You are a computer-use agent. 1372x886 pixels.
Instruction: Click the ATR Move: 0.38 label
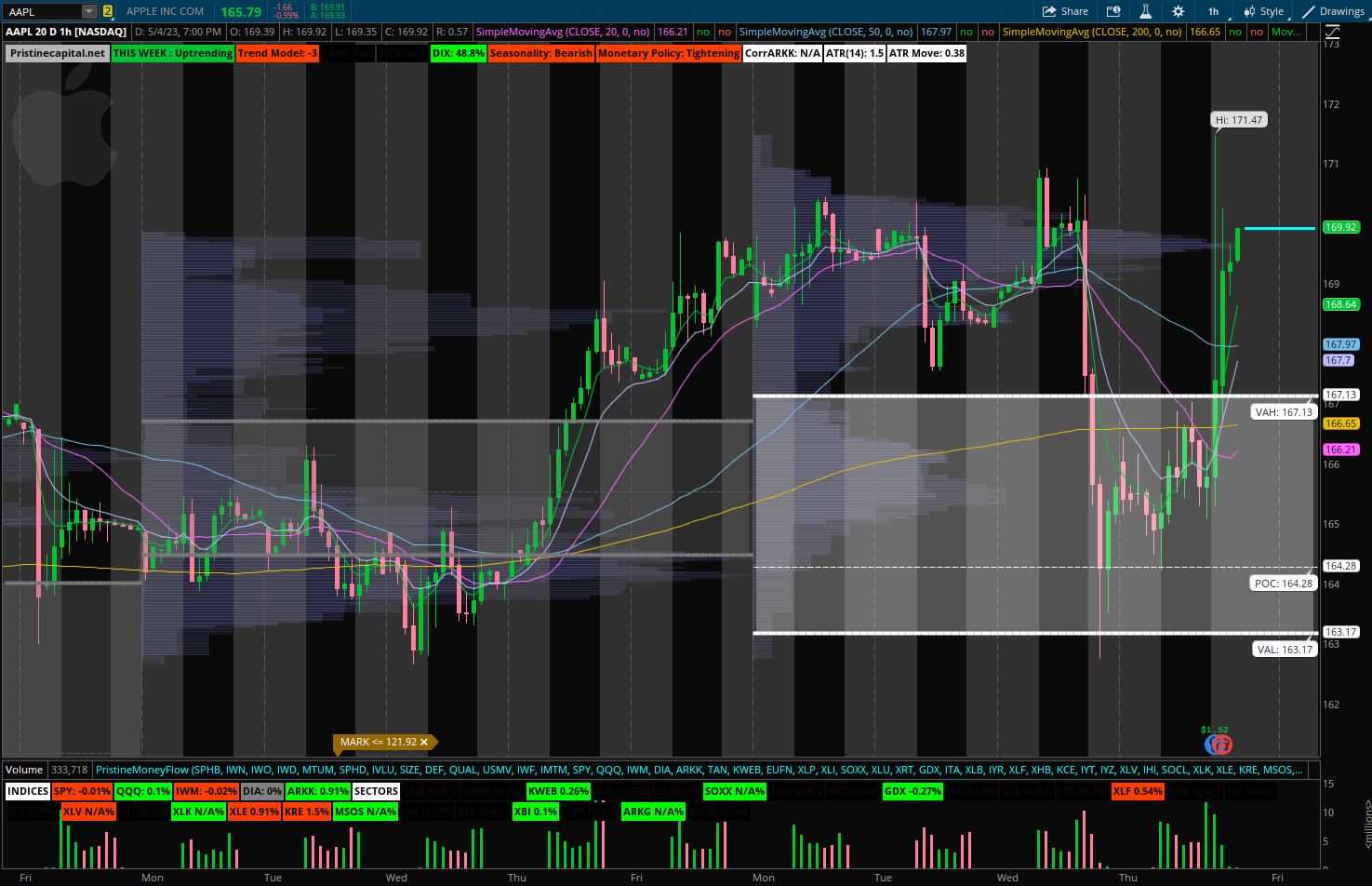(926, 53)
